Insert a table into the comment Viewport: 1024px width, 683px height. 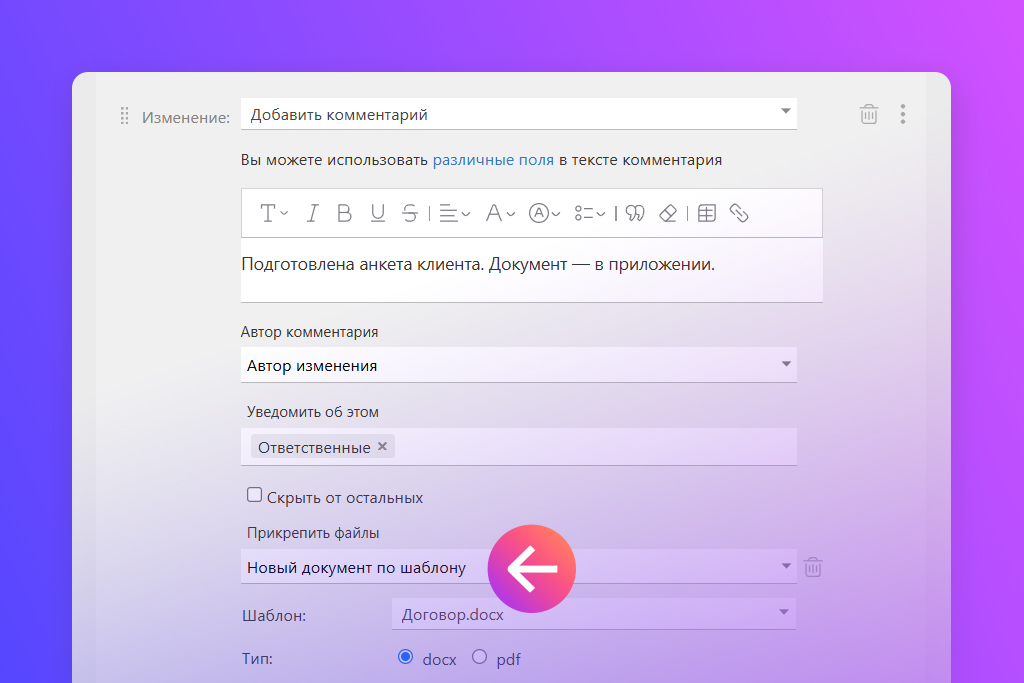pos(706,213)
